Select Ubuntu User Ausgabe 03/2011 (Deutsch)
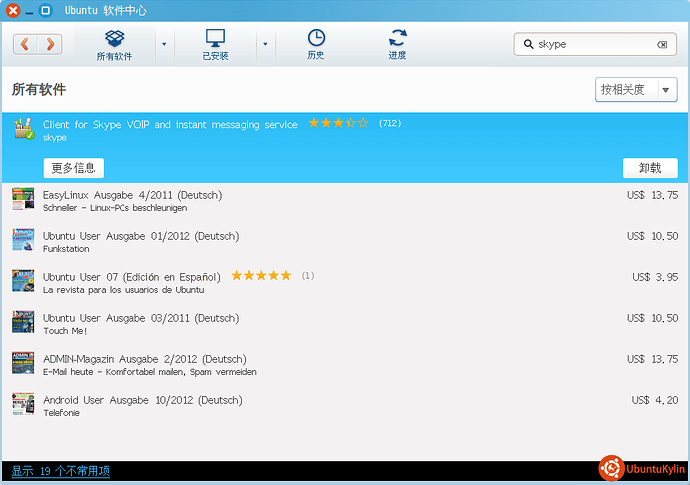The width and height of the screenshot is (690, 485). pyautogui.click(x=141, y=318)
